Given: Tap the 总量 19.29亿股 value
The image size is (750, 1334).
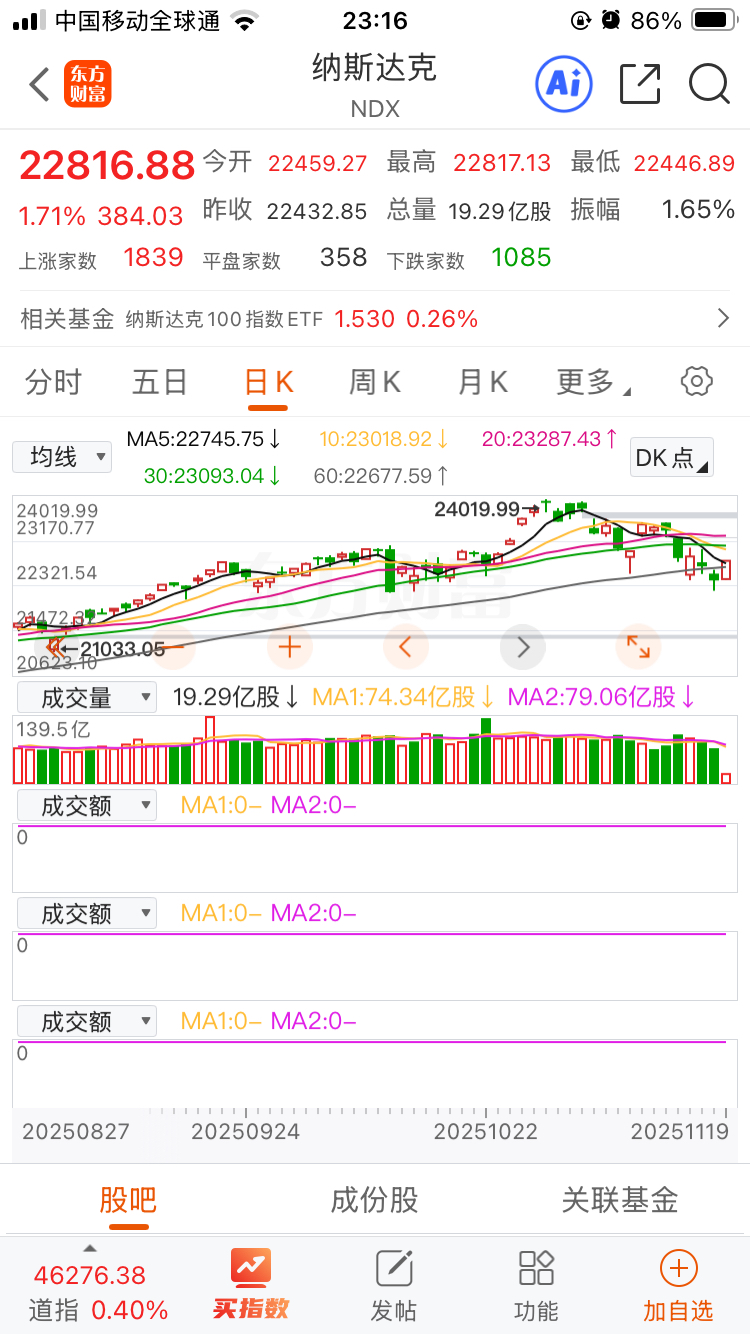Looking at the screenshot, I should [499, 211].
